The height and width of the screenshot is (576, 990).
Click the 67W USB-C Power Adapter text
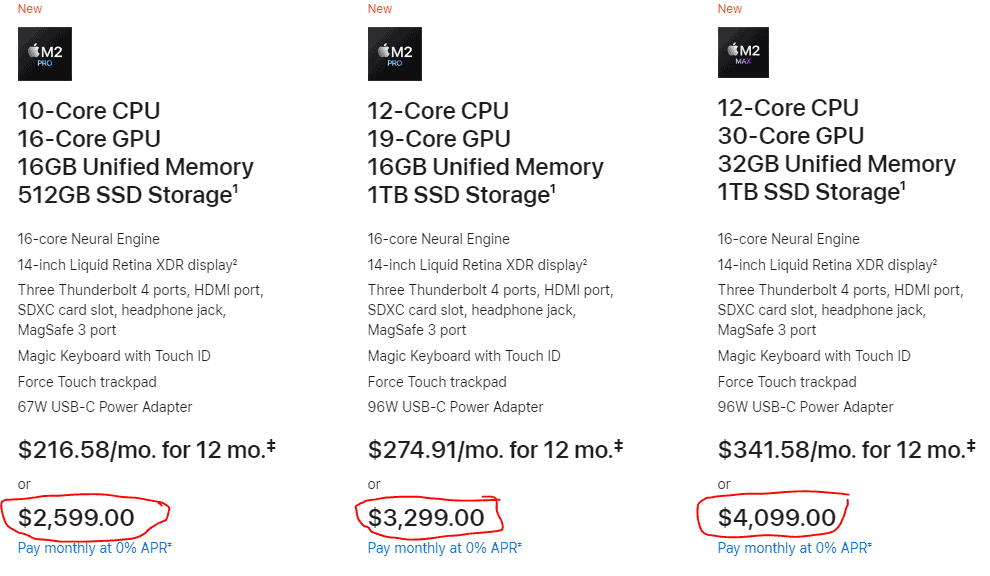[105, 407]
